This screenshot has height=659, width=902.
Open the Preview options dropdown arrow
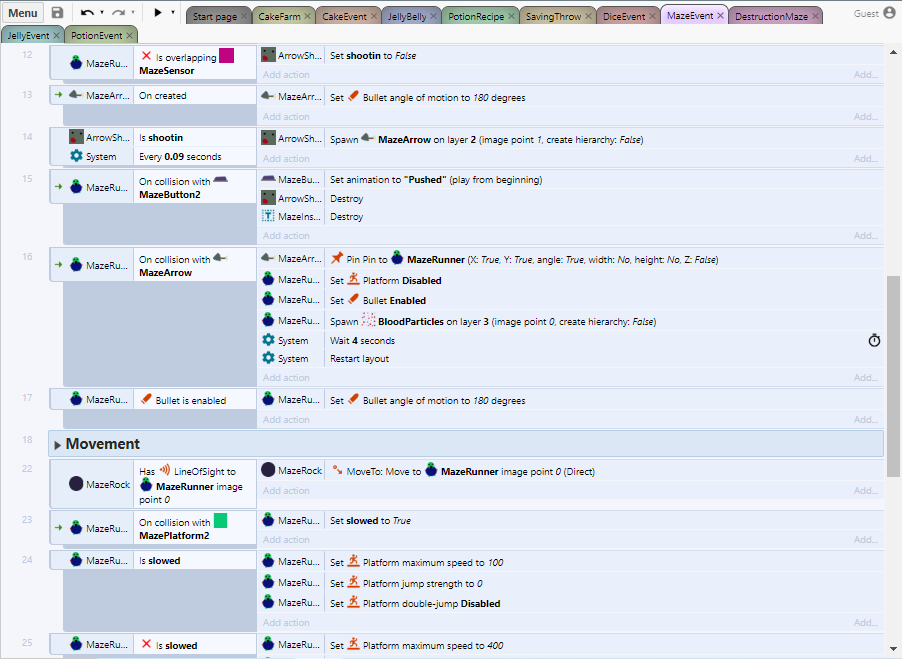173,13
